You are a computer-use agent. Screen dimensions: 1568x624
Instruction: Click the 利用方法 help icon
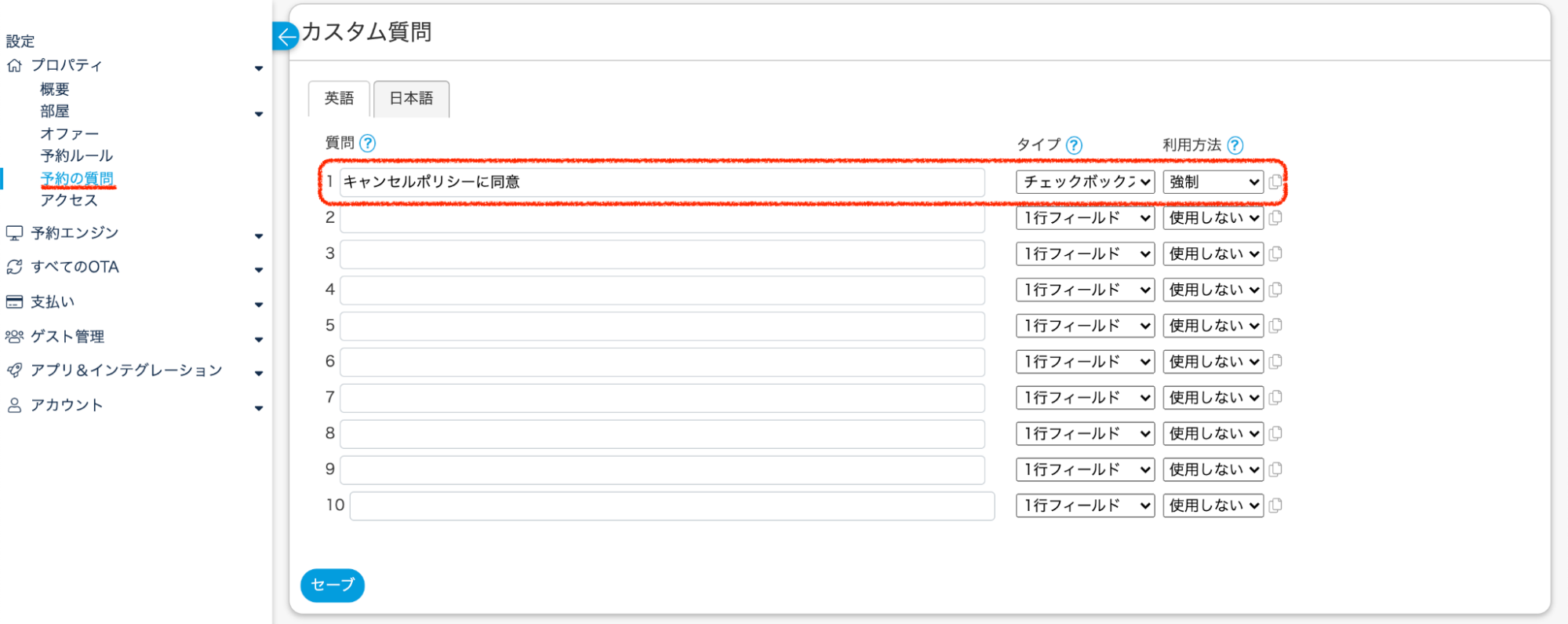coord(1235,145)
